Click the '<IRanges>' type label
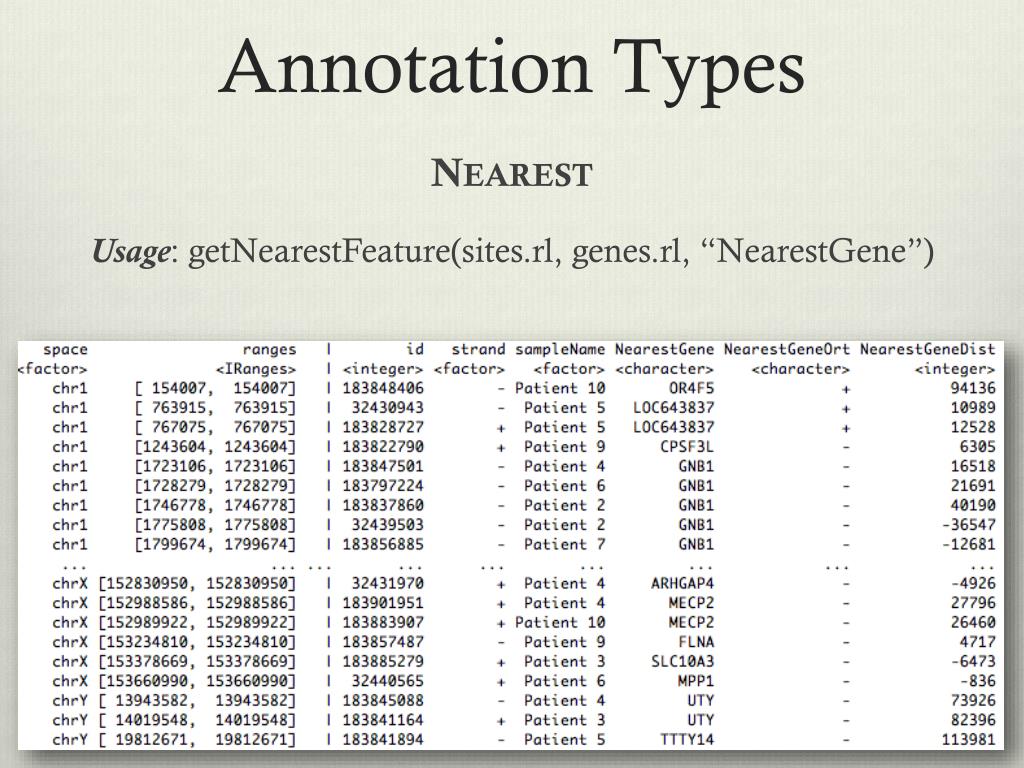Screen dimensions: 1024x768 coord(256,370)
